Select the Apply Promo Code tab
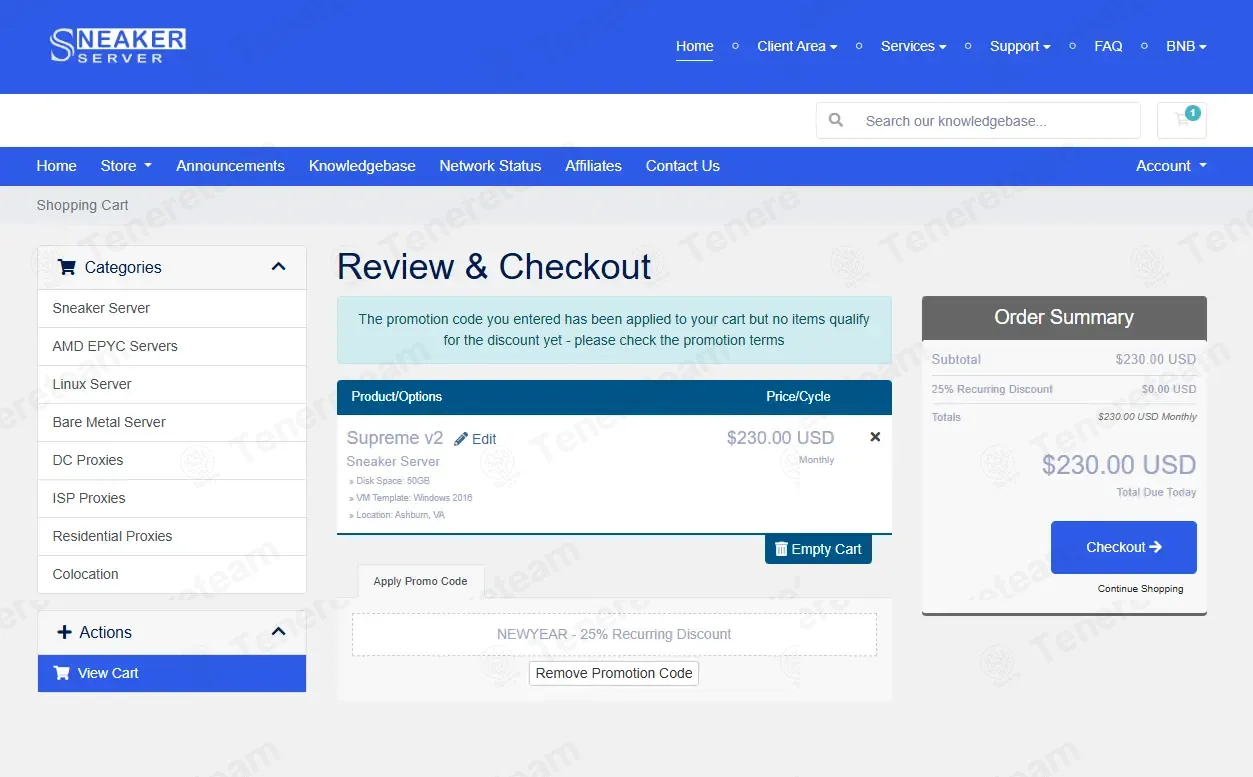The height and width of the screenshot is (777, 1253). pos(420,581)
